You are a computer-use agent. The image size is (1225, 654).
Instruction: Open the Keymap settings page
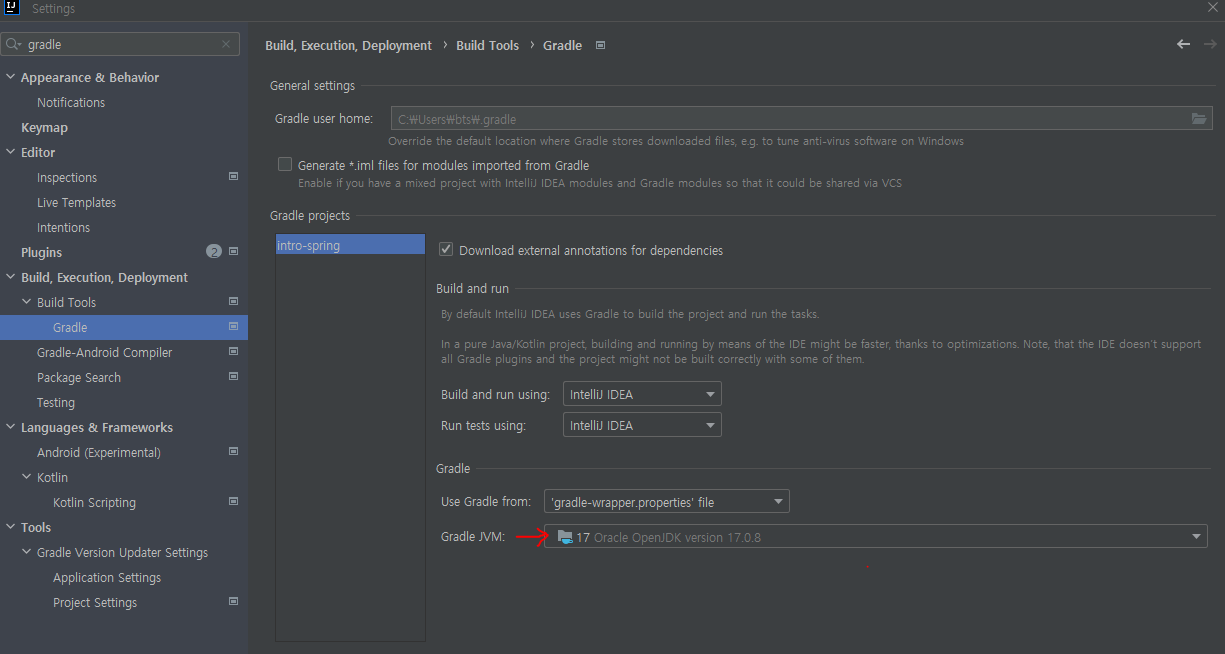point(44,127)
